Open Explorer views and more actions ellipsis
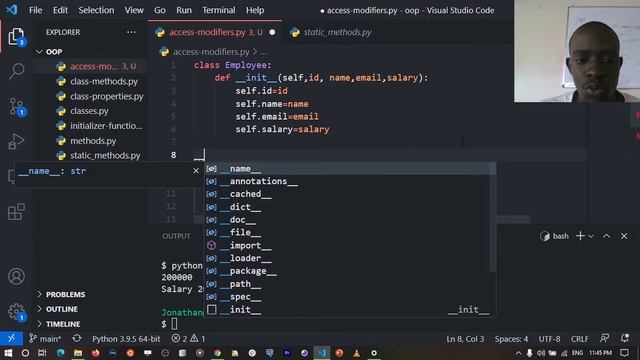Viewport: 640px width, 360px height. click(131, 32)
